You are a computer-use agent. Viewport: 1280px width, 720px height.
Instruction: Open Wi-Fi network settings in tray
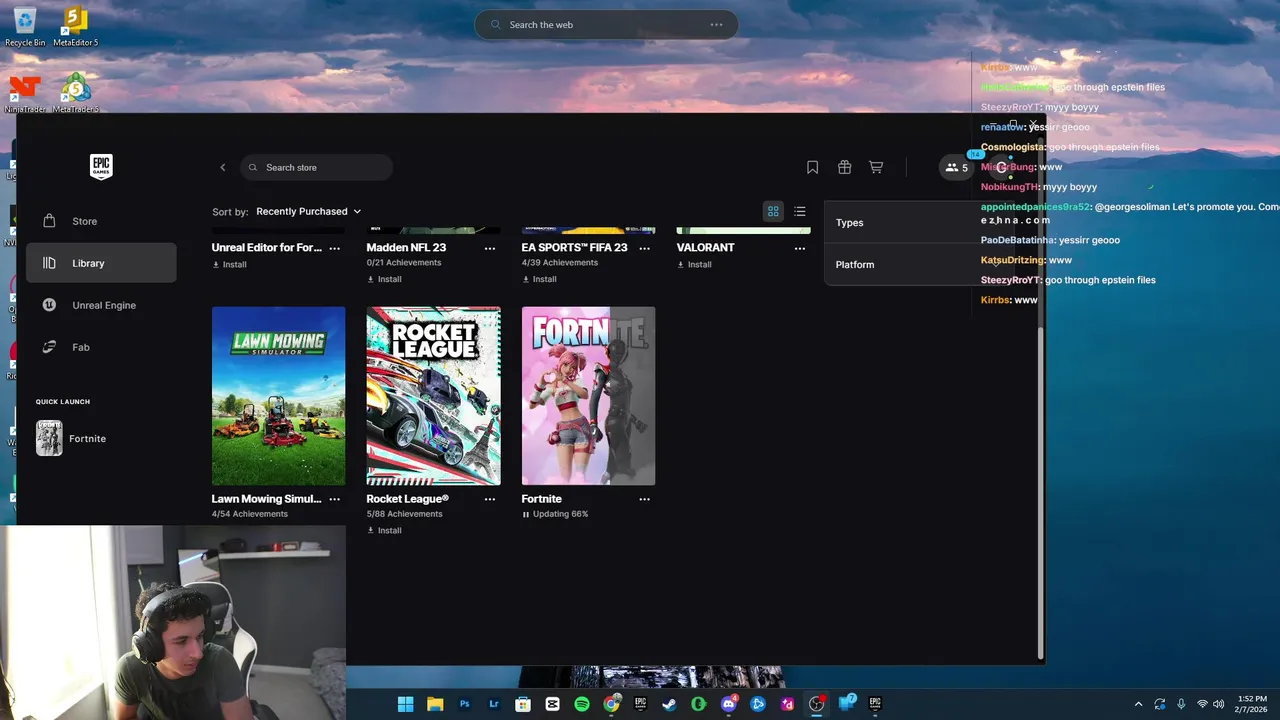pos(1202,704)
